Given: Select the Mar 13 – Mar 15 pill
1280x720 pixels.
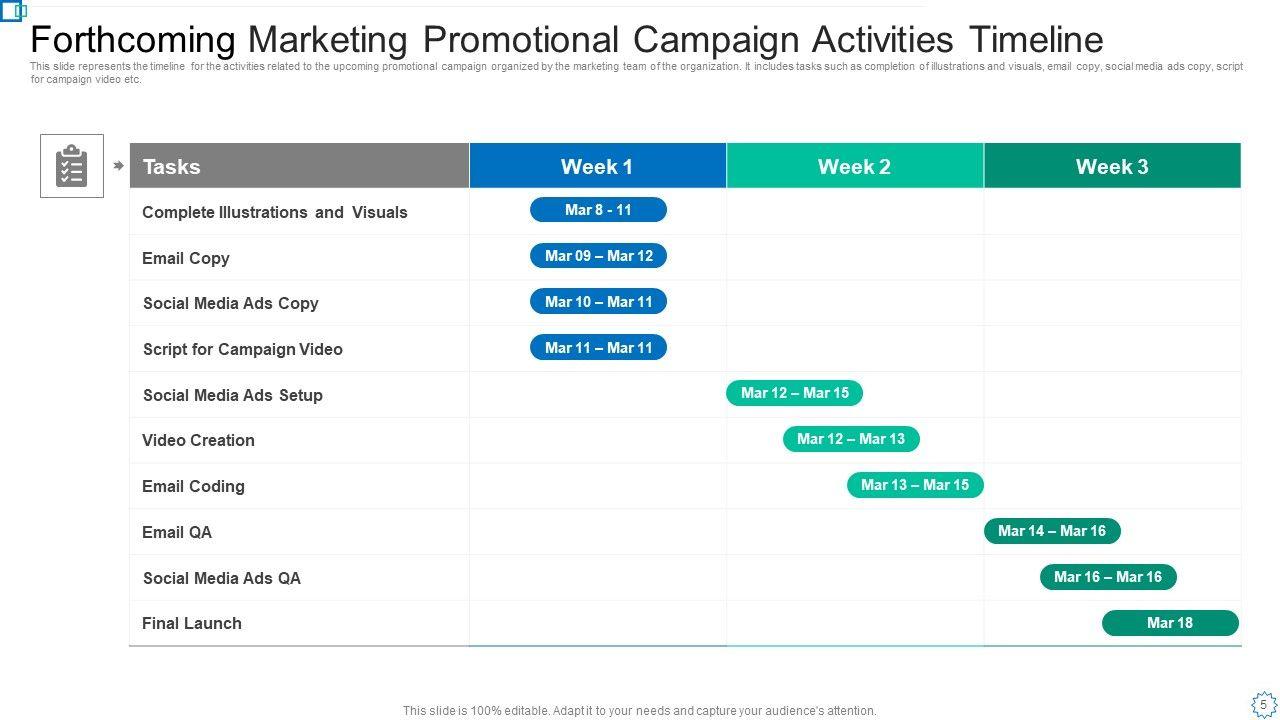Looking at the screenshot, I should 915,485.
